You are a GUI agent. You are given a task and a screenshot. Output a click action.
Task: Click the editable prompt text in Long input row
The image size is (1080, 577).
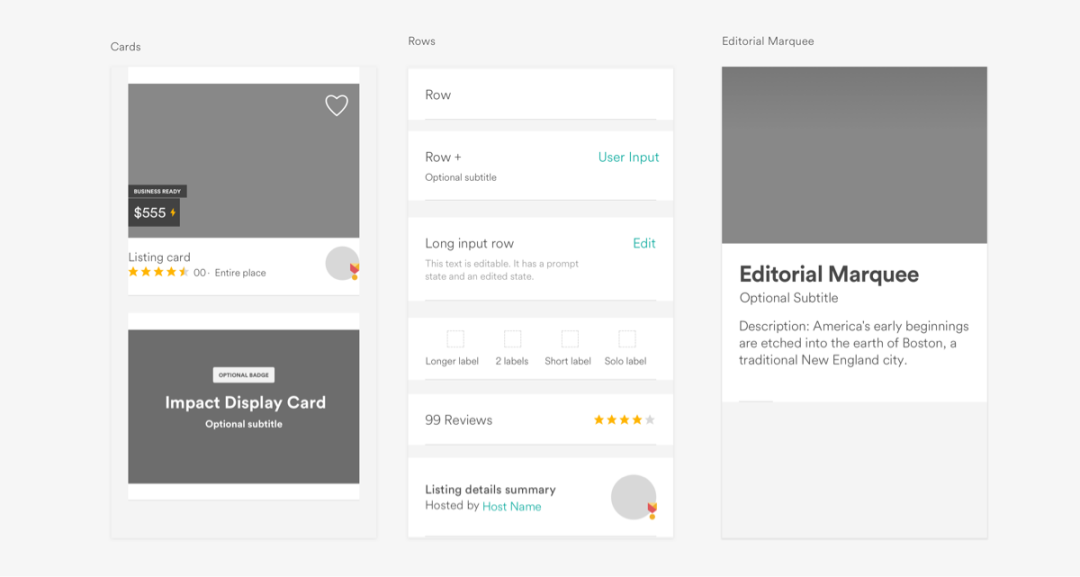point(501,270)
